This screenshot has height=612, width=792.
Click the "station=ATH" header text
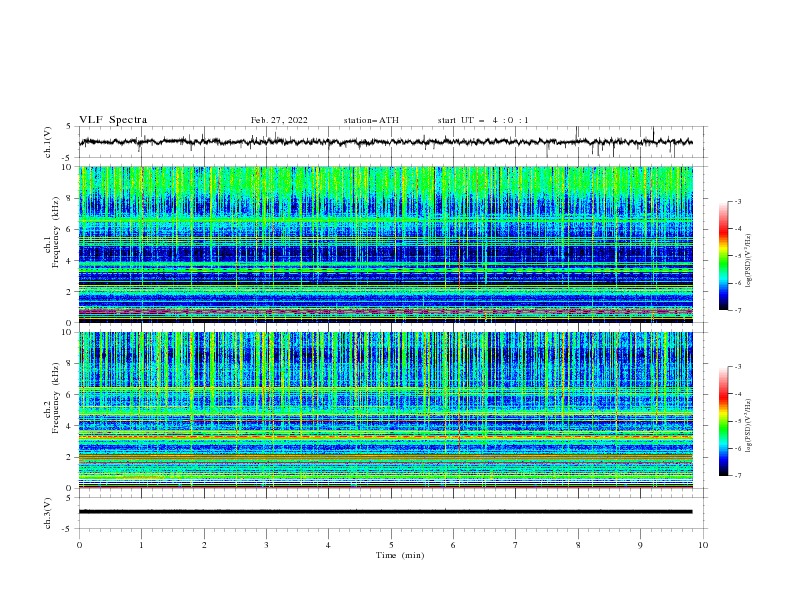[x=371, y=120]
